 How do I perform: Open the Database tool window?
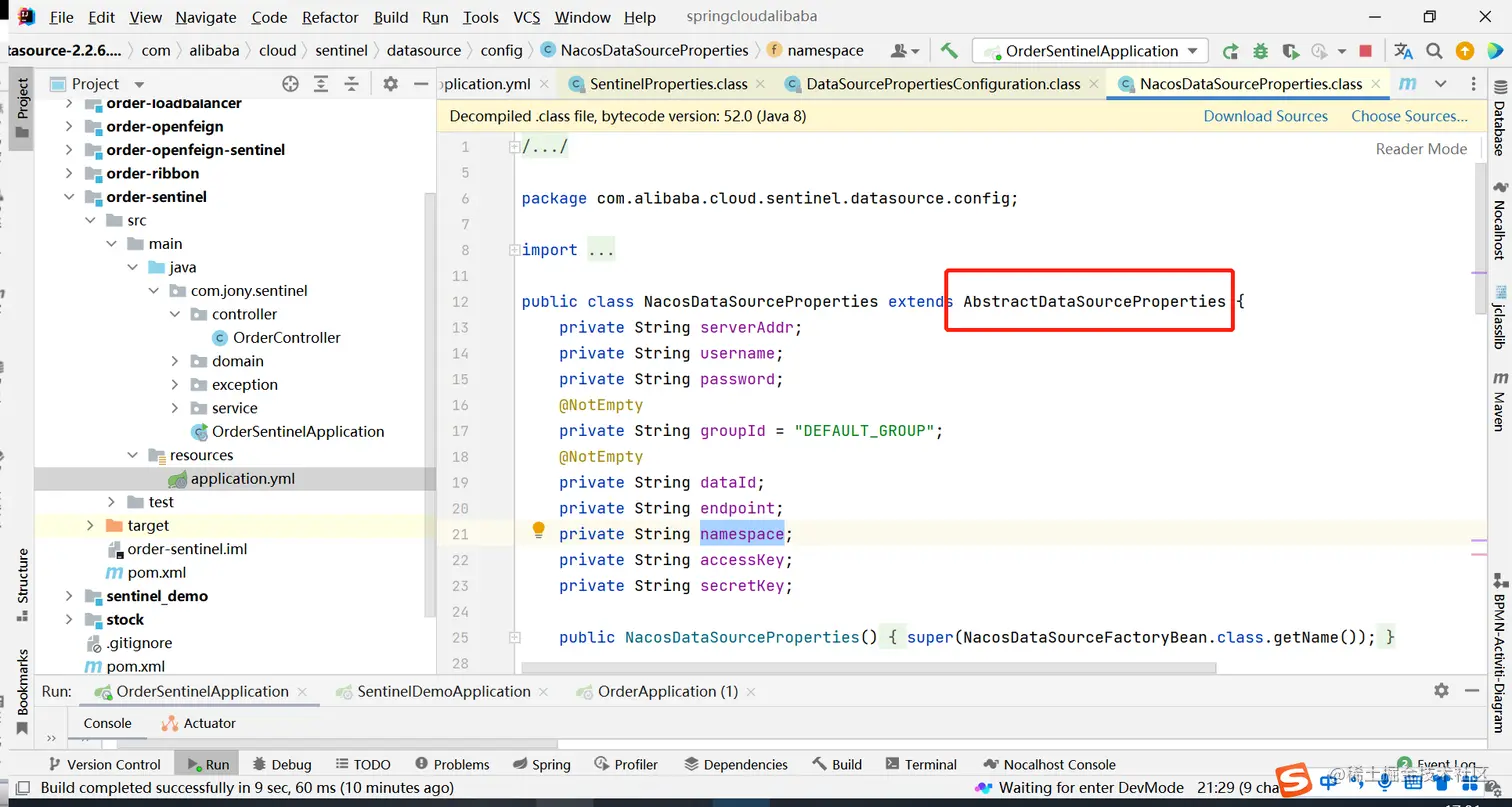[x=1499, y=118]
